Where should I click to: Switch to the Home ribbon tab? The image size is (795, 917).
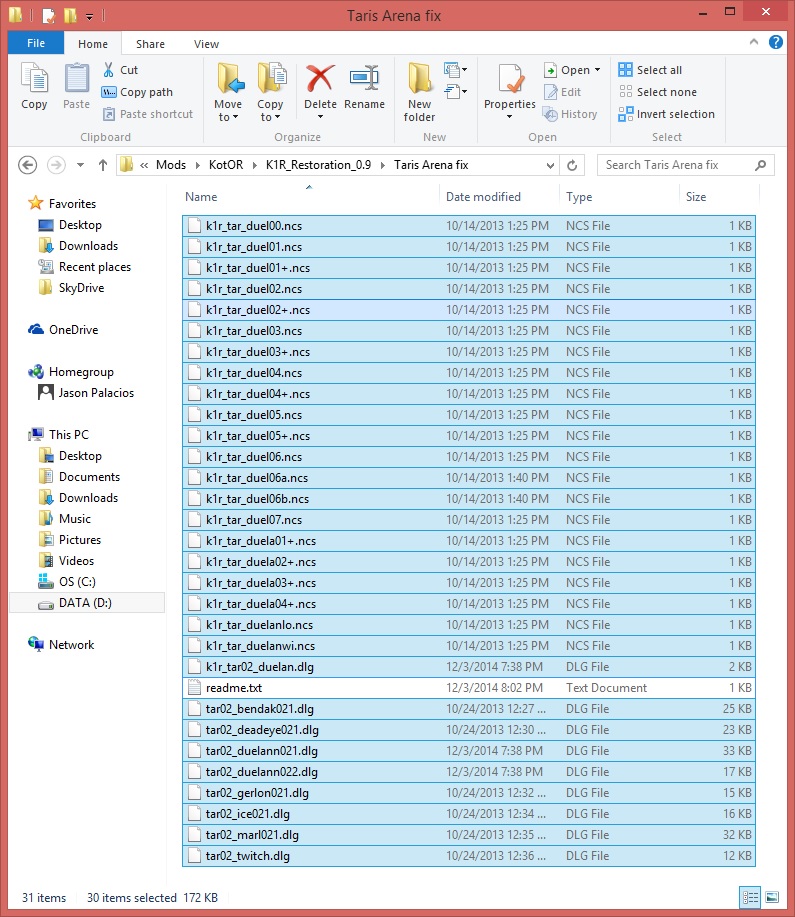coord(93,44)
